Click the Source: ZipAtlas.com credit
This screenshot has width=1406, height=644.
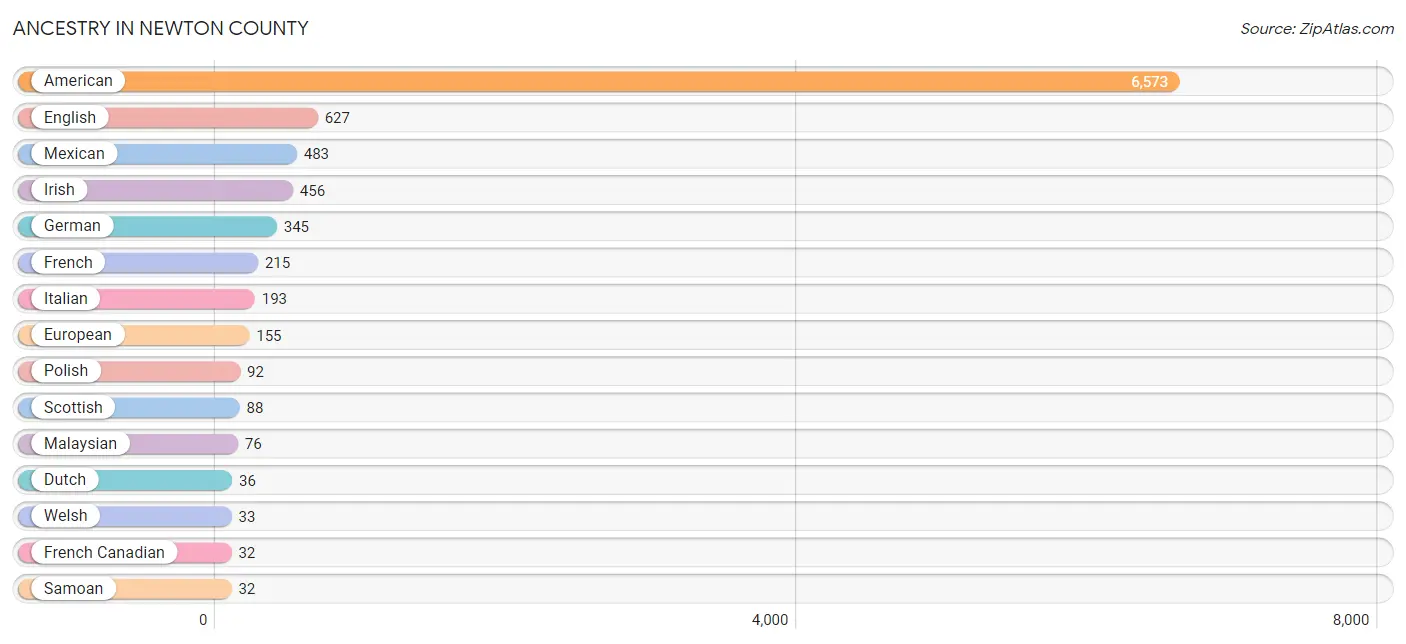click(1317, 29)
